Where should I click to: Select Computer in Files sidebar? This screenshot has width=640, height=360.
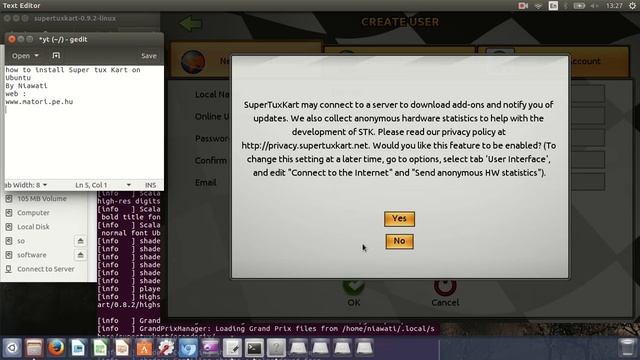pyautogui.click(x=33, y=213)
